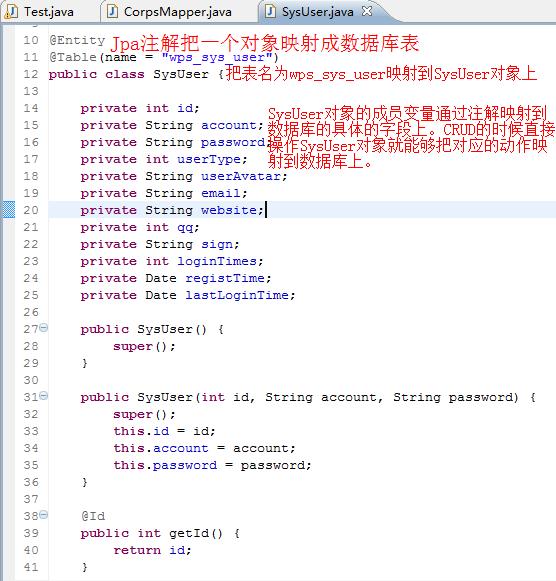This screenshot has height=581, width=556.
Task: Click the SysUser.java file icon
Action: tap(270, 11)
